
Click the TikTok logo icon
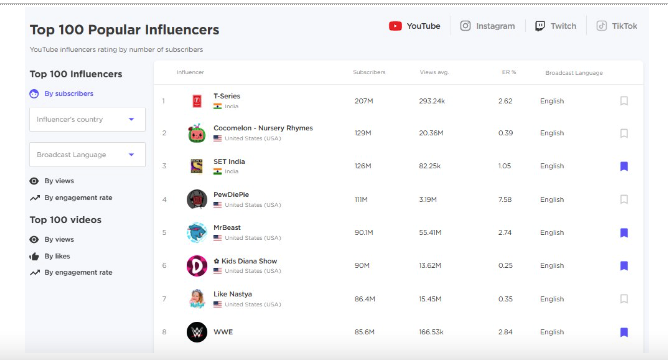[602, 26]
